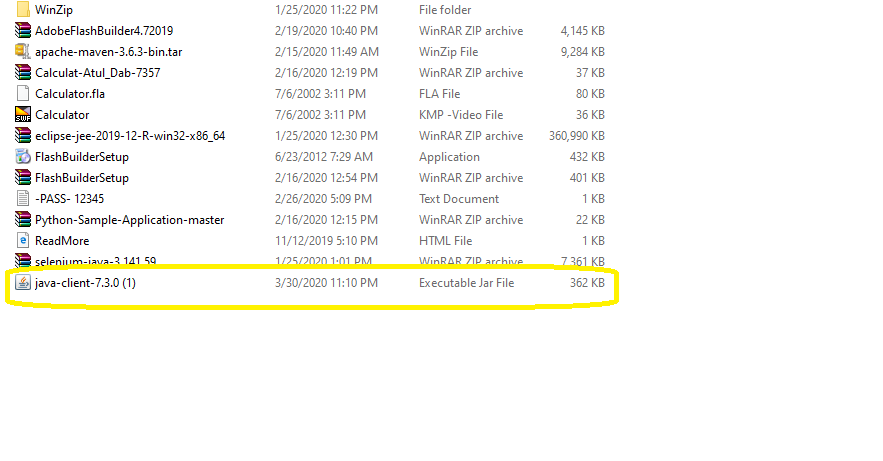Viewport: 883px width, 461px height.
Task: Click the date "1/25/2020 11:22 PM" of WinZip
Action: click(326, 10)
